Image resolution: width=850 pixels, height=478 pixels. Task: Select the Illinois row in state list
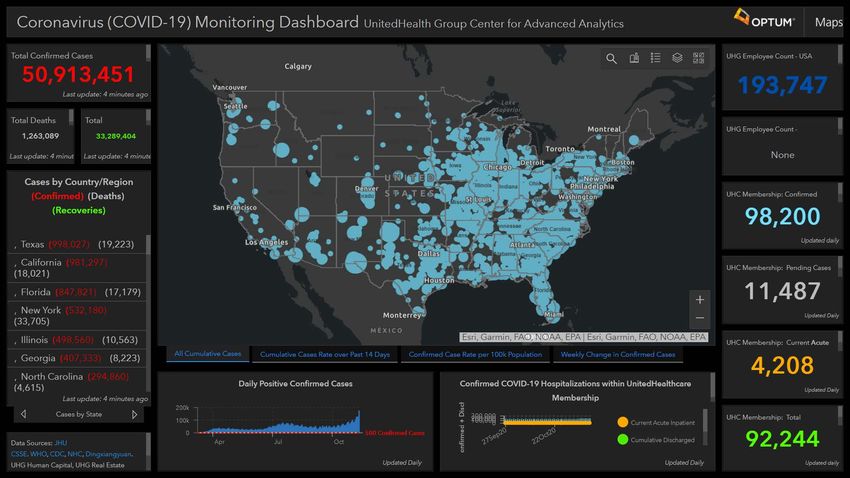(x=76, y=340)
